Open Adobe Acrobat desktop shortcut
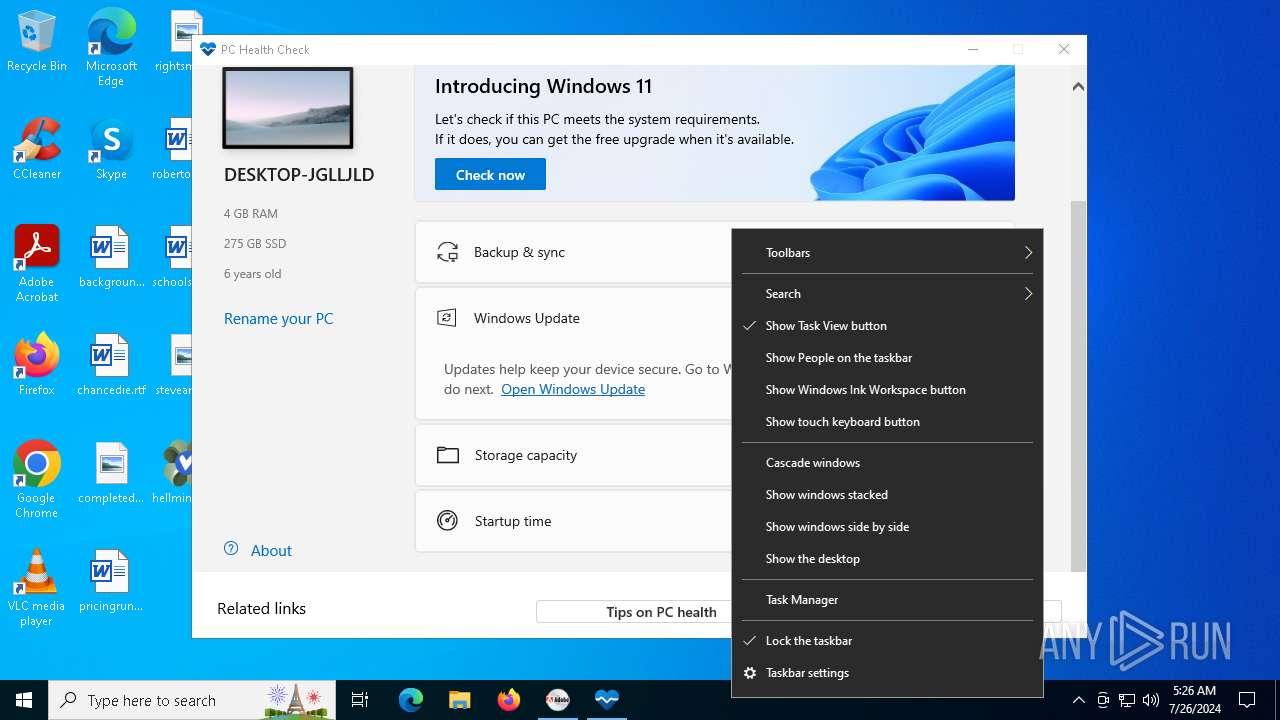Screen dimensions: 1280x720 (37, 264)
